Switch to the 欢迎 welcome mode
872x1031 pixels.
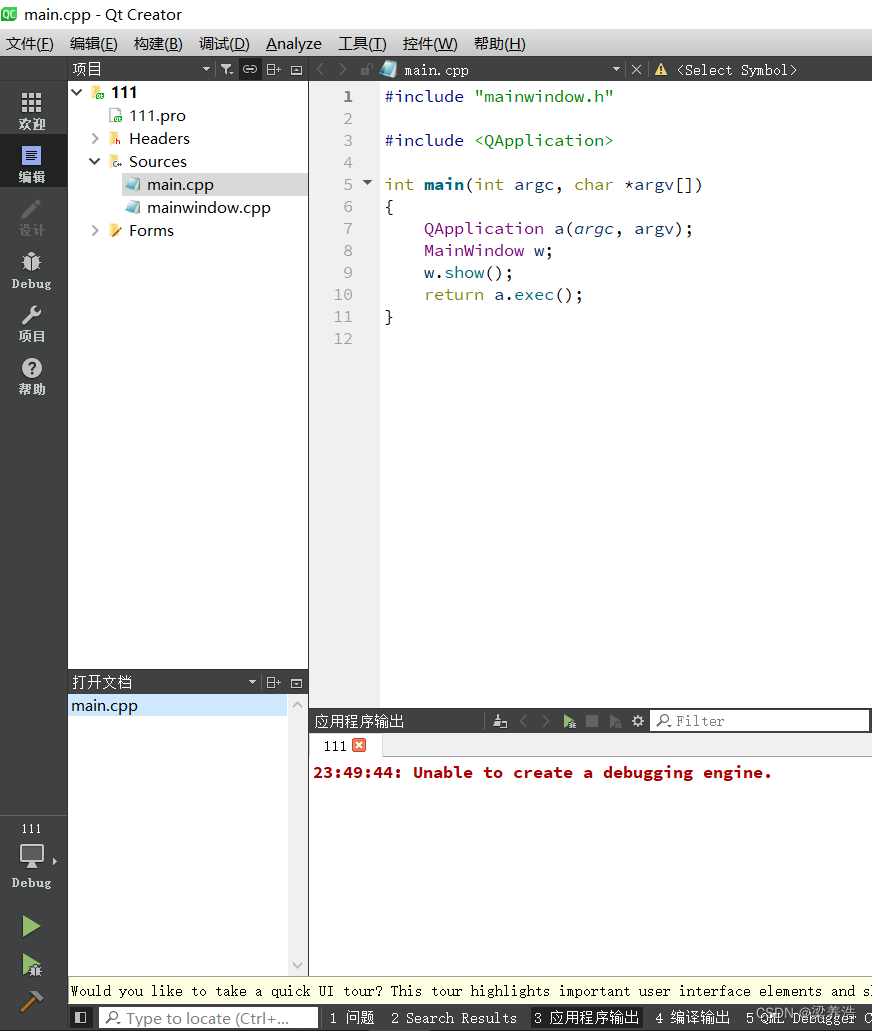click(x=31, y=111)
